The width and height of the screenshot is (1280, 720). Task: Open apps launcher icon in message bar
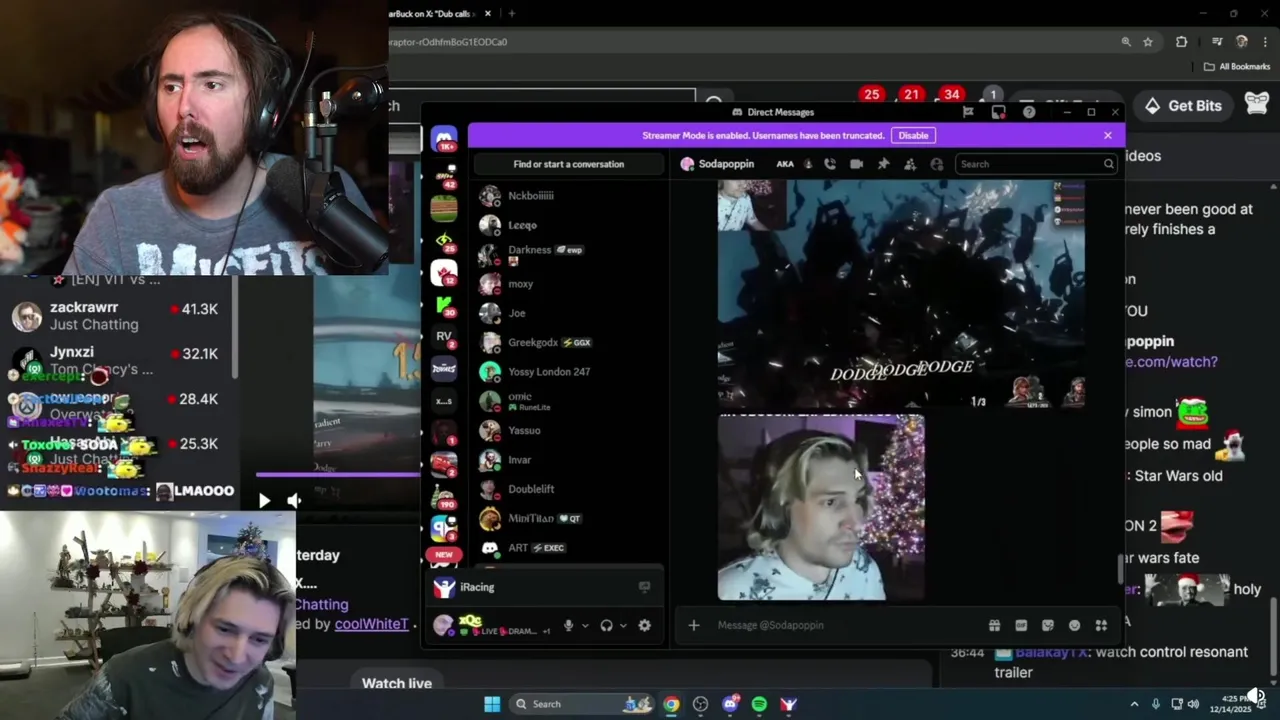[x=1101, y=625]
